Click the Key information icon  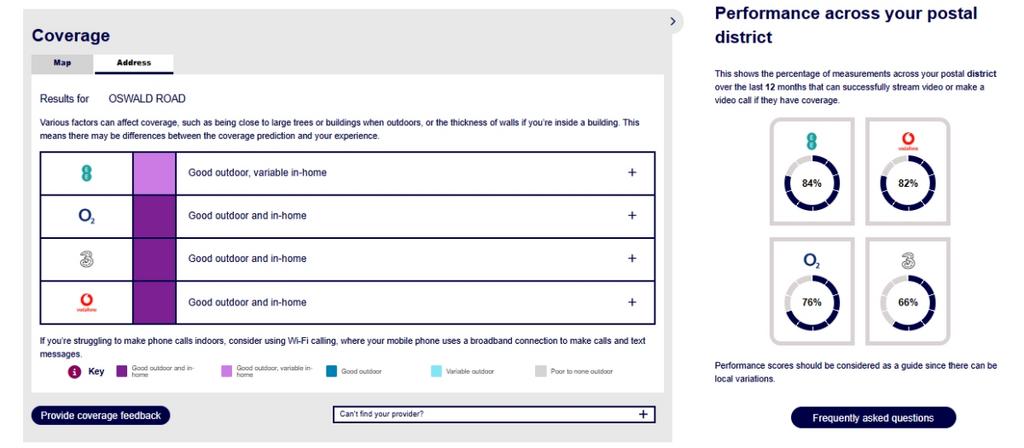click(x=75, y=372)
